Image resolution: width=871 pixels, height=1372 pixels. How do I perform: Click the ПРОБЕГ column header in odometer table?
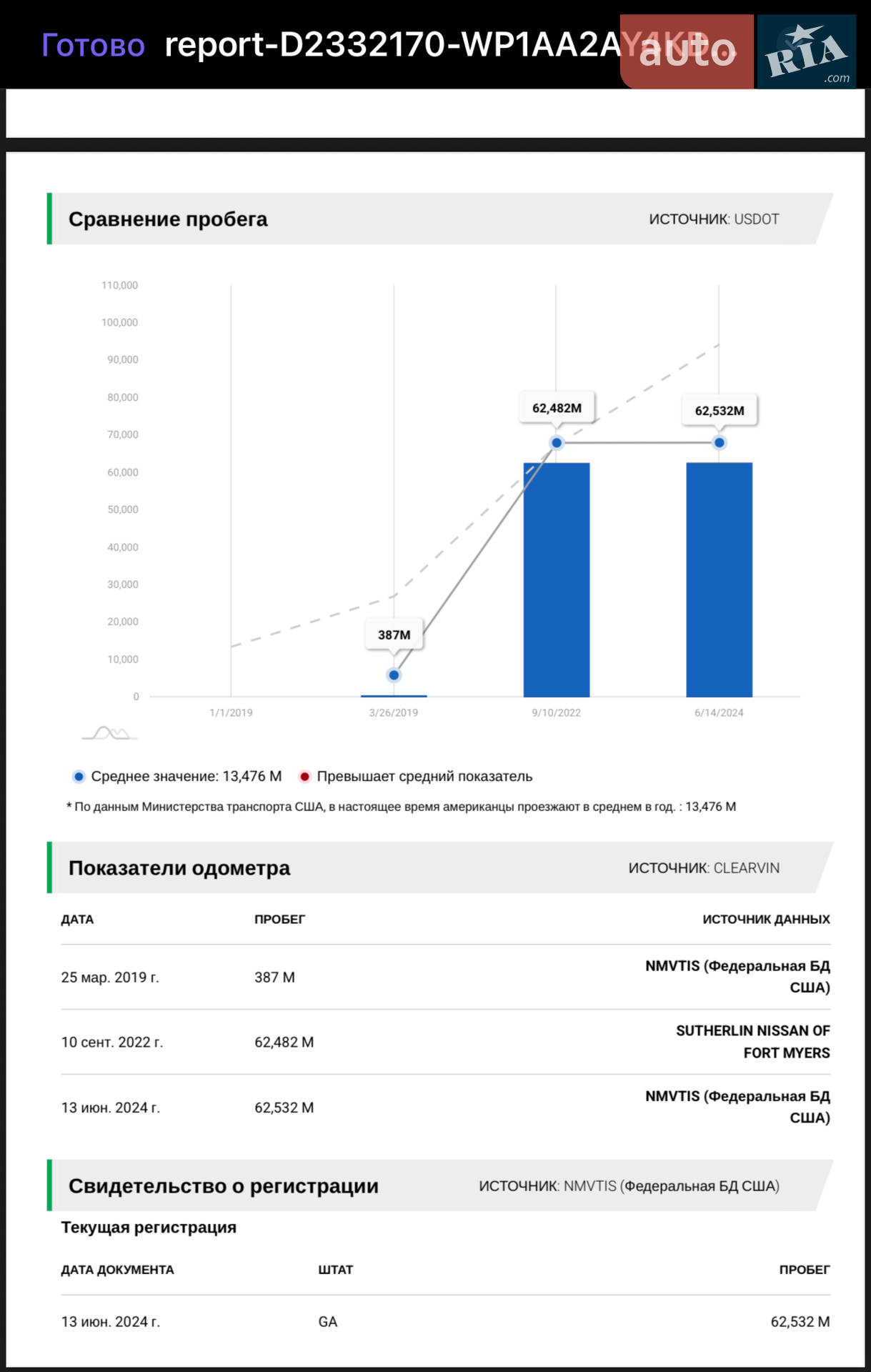pyautogui.click(x=279, y=920)
